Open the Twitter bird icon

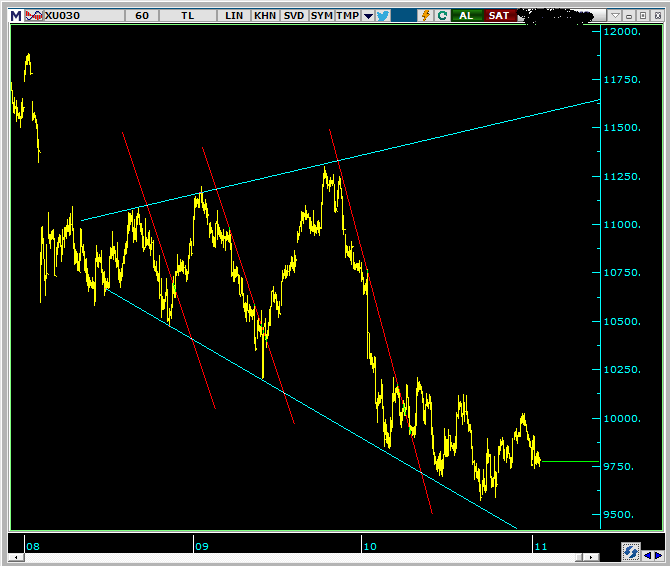382,15
